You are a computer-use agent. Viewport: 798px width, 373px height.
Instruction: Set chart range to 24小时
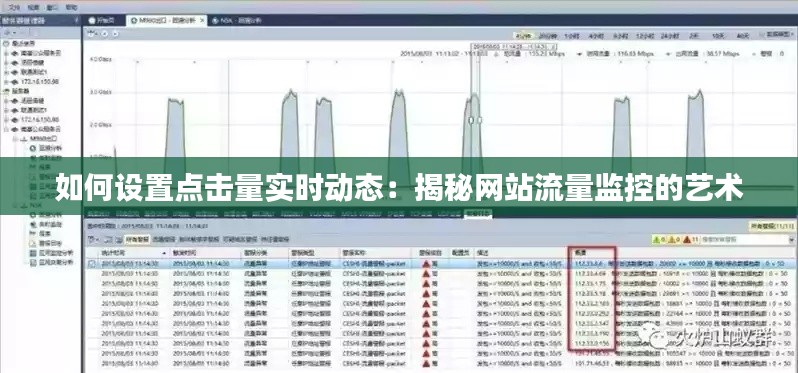pos(670,36)
